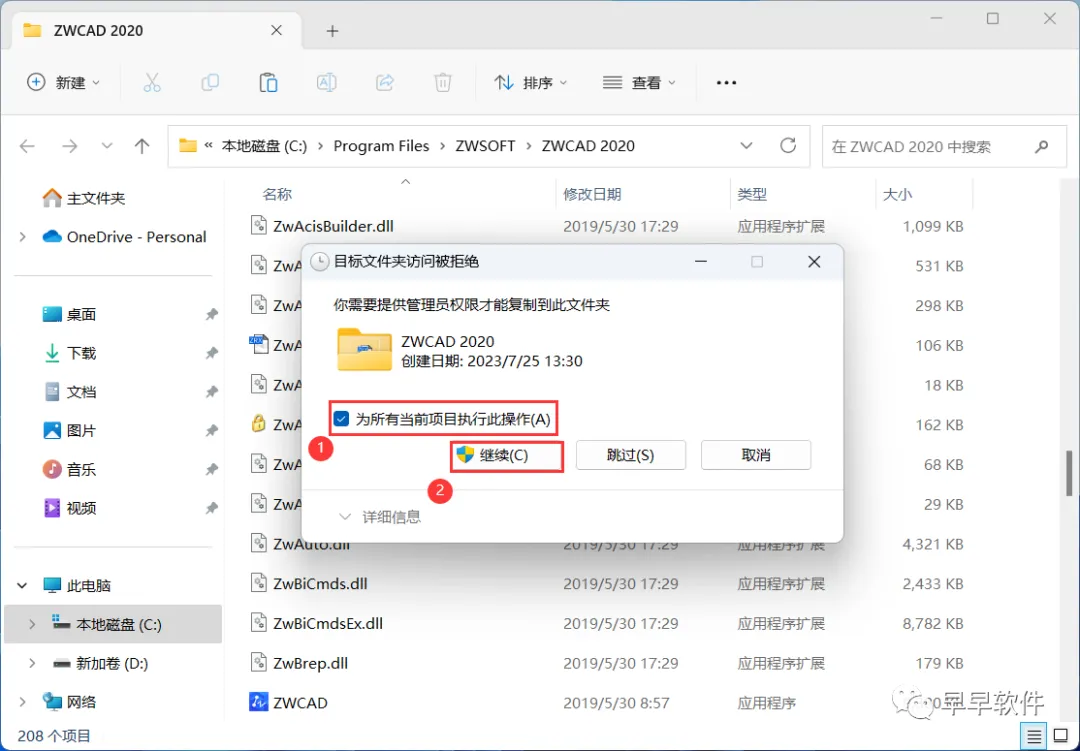
Task: Click pin icon next to 下载
Action: tap(211, 353)
